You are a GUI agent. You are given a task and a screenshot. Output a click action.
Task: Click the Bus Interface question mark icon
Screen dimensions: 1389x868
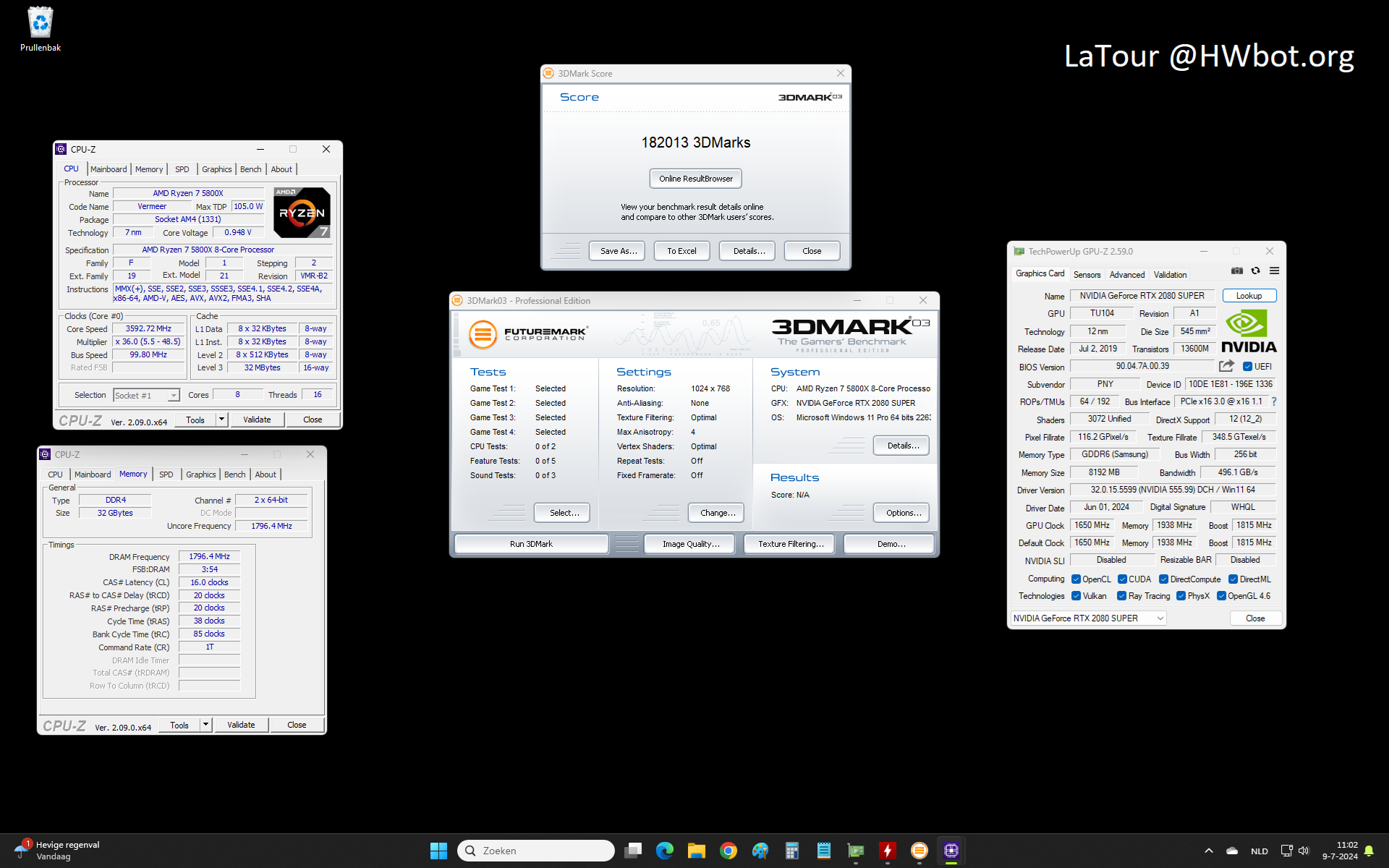coord(1274,401)
